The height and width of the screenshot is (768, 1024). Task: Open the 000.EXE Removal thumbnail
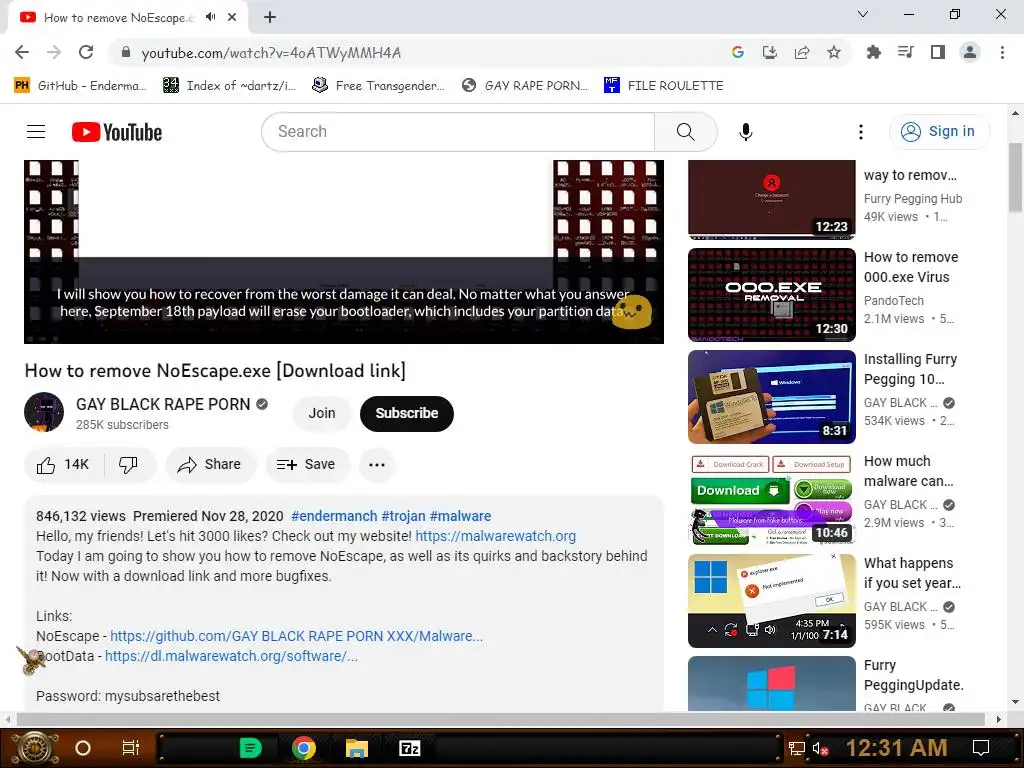pos(771,295)
